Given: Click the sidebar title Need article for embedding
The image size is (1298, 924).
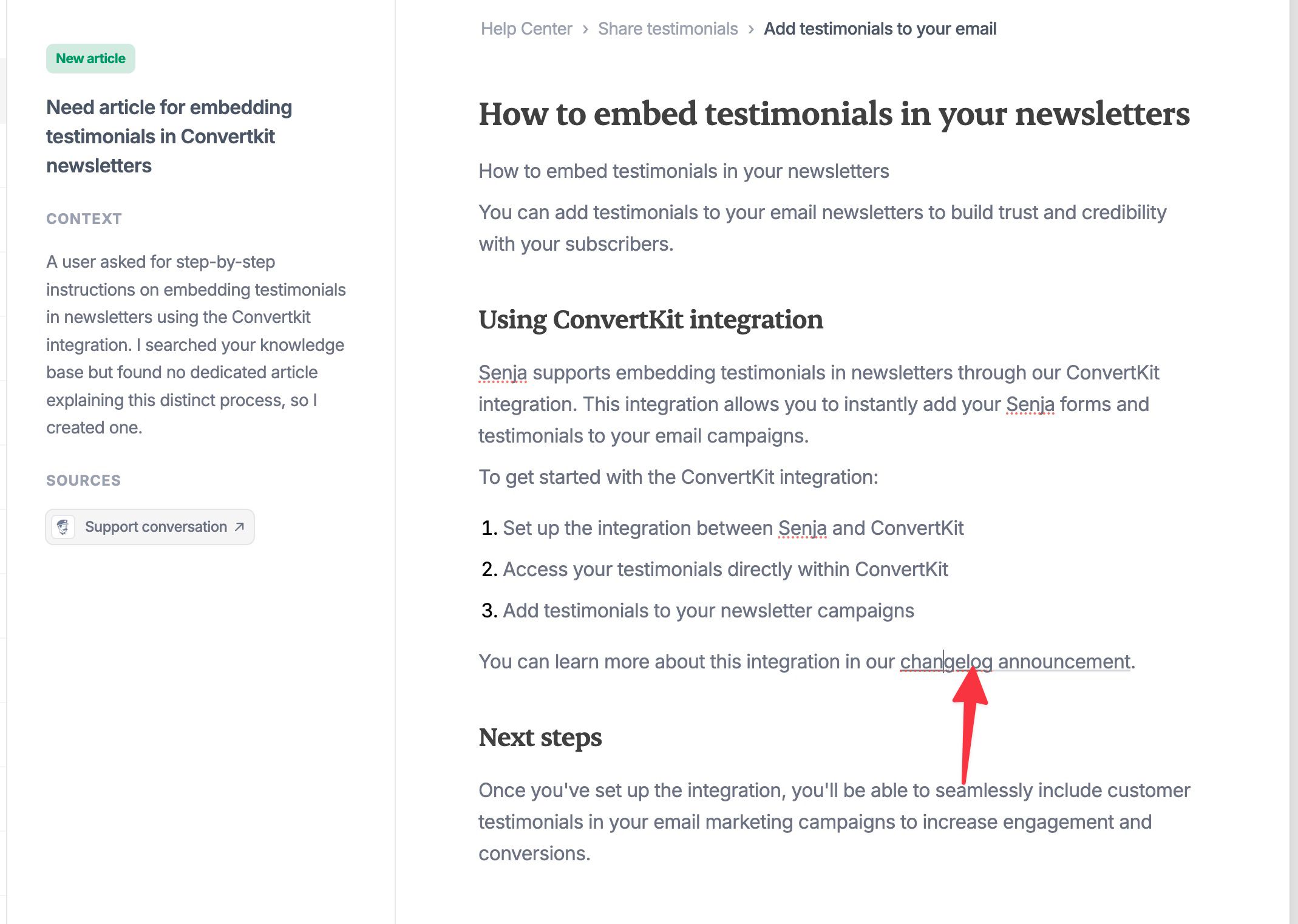Looking at the screenshot, I should tap(169, 136).
